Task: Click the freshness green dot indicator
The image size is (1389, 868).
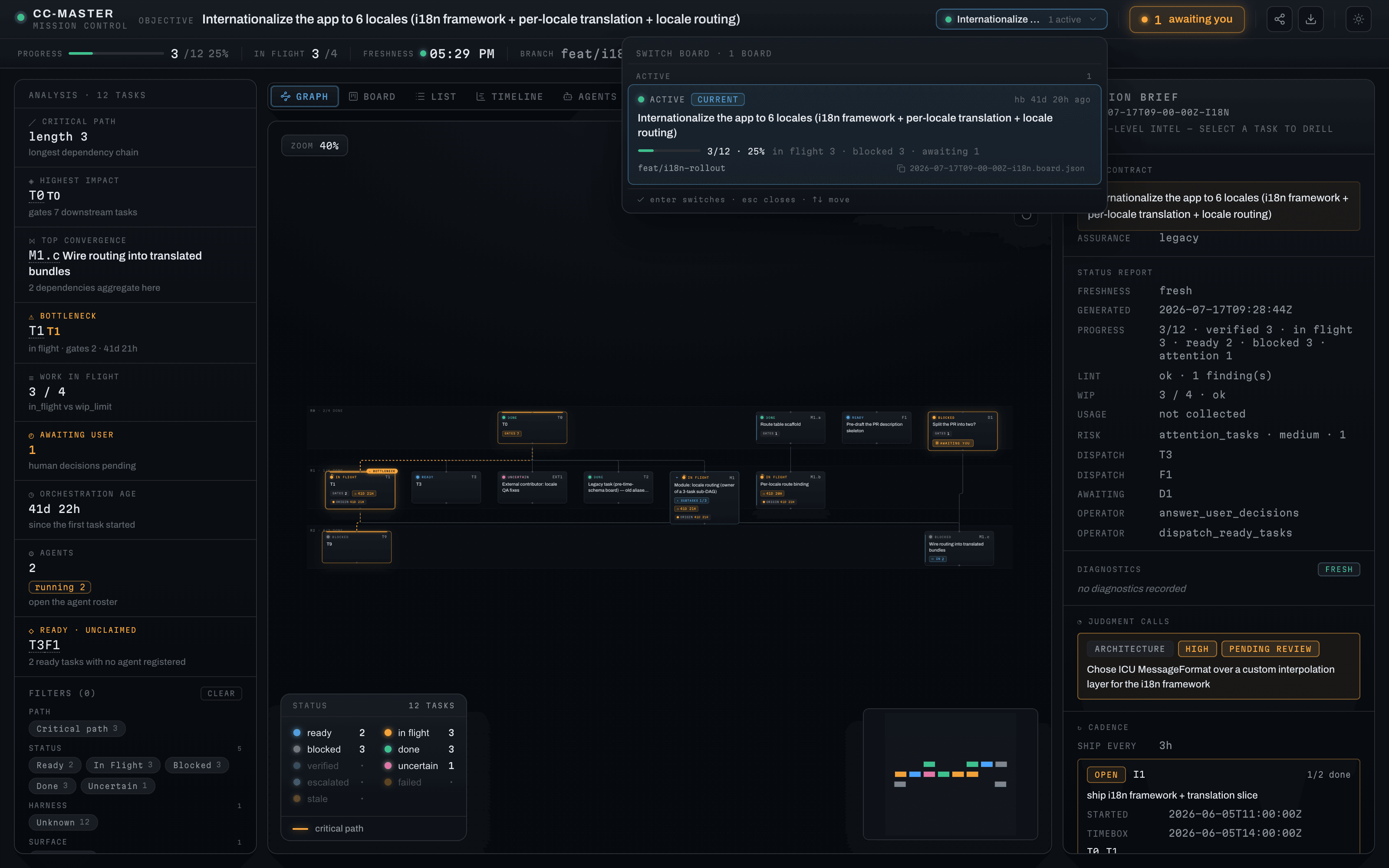Action: point(423,53)
